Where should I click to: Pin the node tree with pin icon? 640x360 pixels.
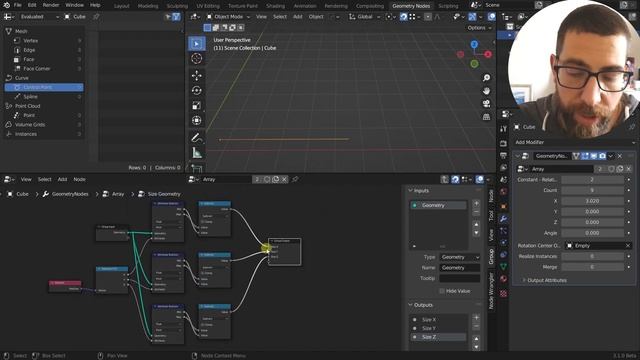[295, 179]
